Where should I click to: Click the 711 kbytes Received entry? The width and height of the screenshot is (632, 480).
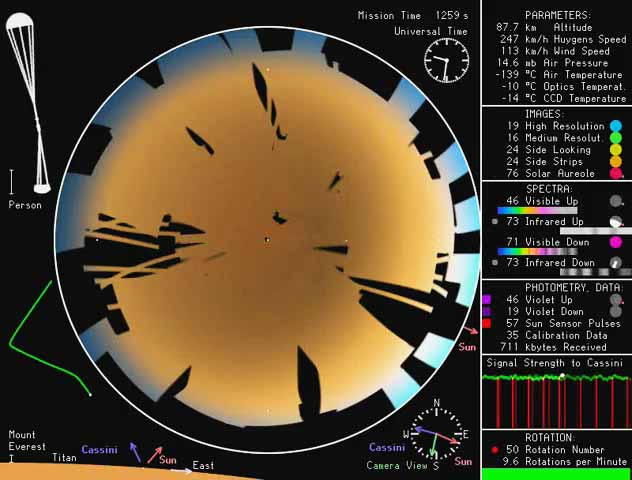click(x=553, y=347)
